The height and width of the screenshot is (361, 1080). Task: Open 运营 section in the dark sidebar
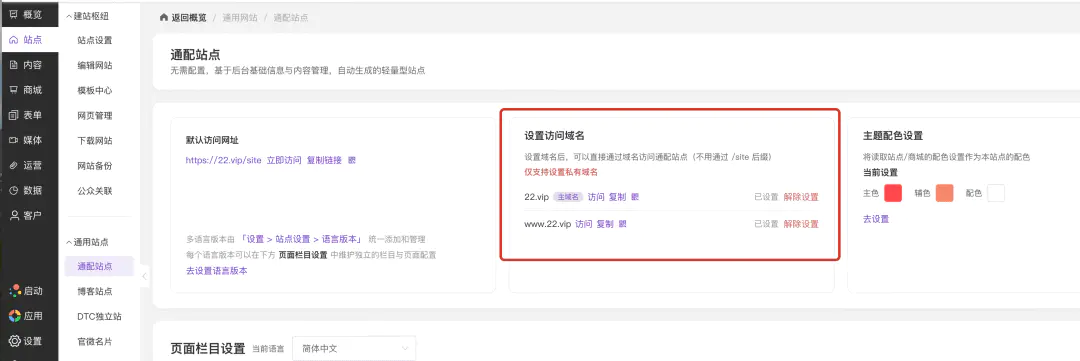point(25,165)
